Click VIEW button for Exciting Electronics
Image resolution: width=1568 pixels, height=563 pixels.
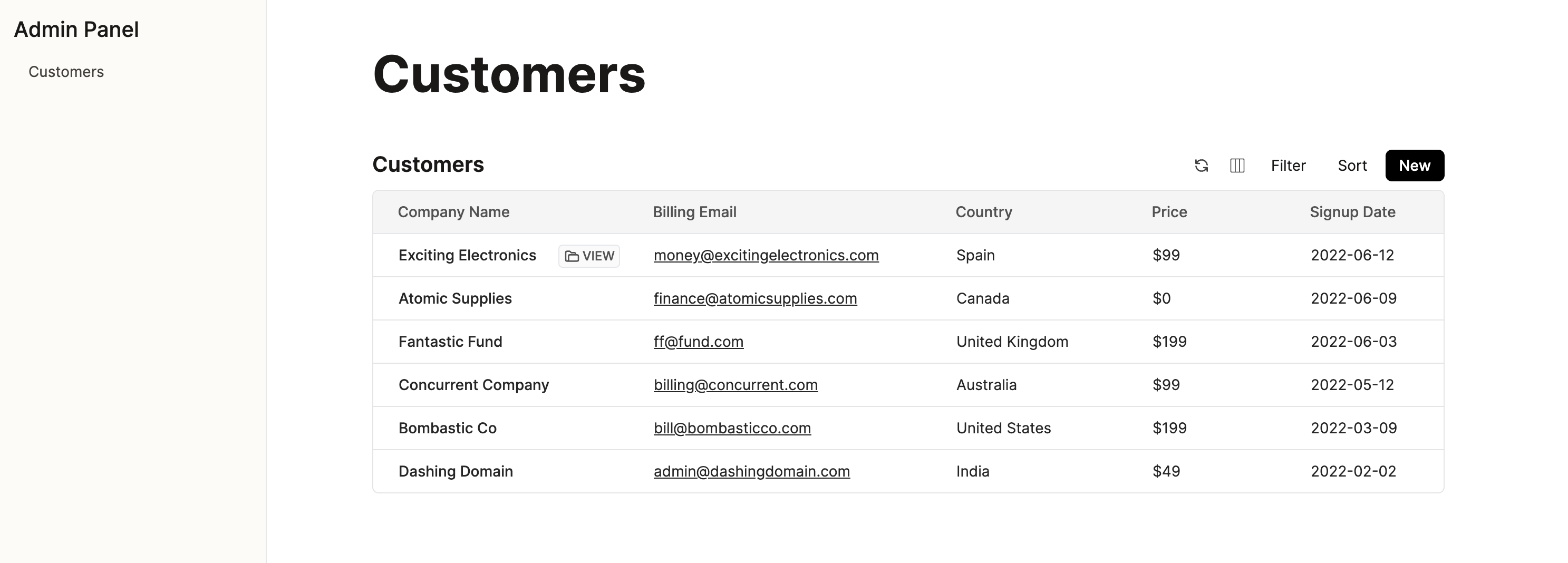[589, 256]
